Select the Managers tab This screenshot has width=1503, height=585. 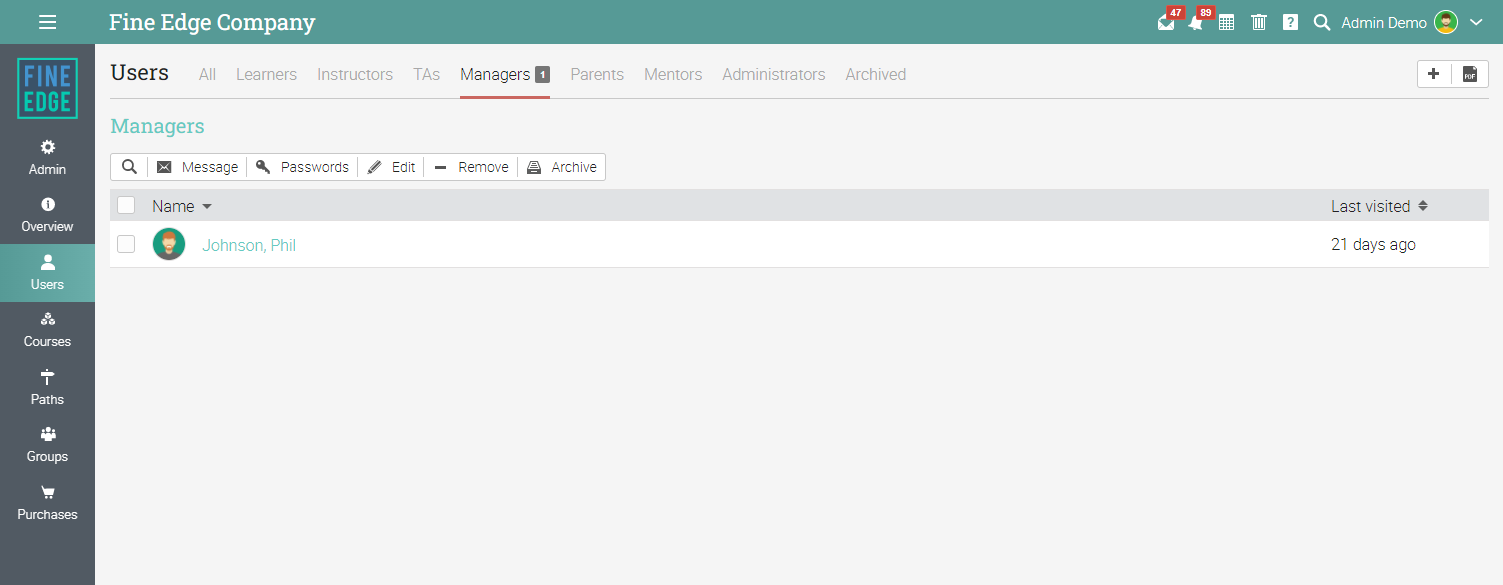(x=505, y=74)
